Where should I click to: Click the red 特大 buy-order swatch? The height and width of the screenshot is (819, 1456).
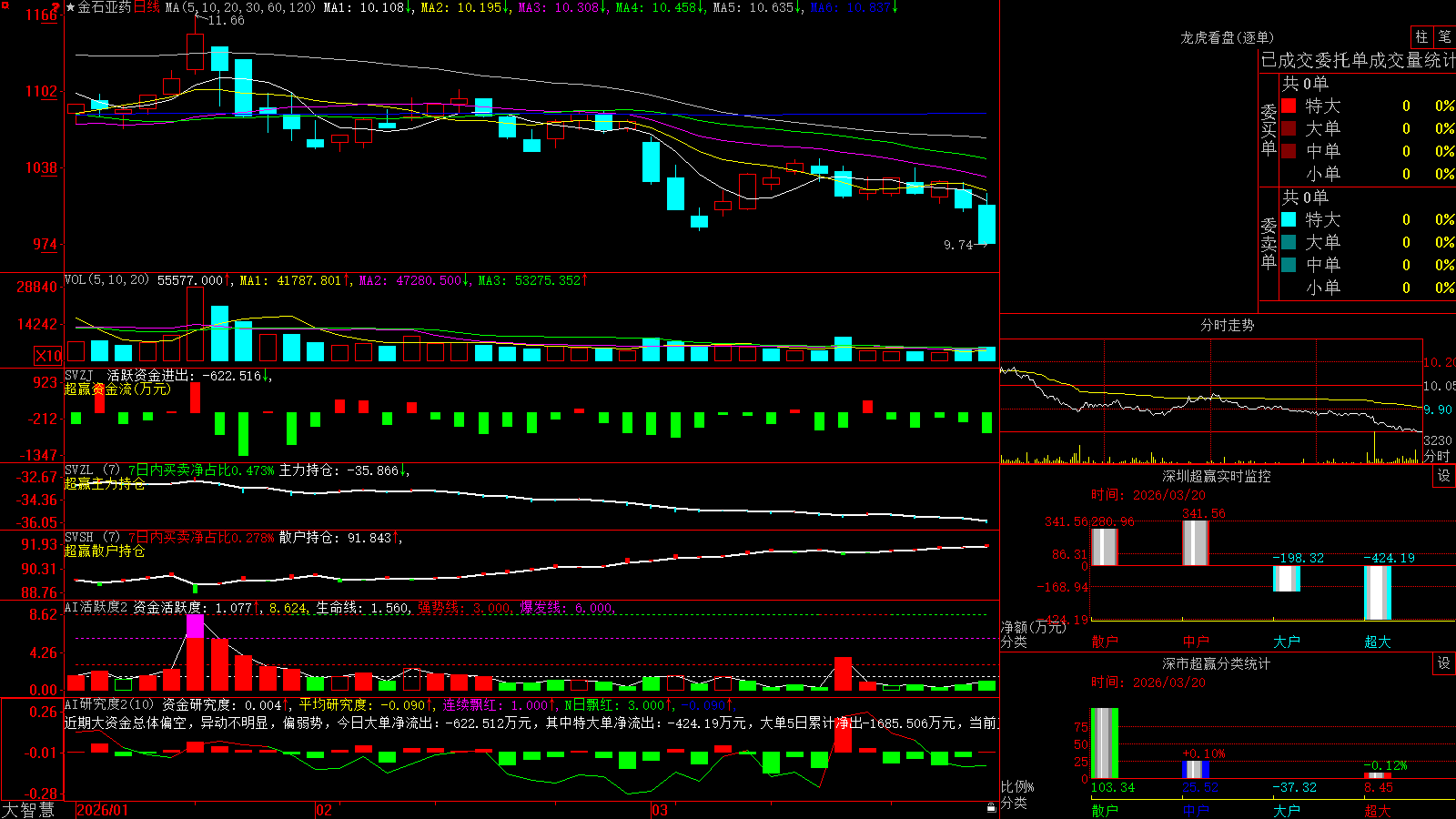(x=1289, y=106)
